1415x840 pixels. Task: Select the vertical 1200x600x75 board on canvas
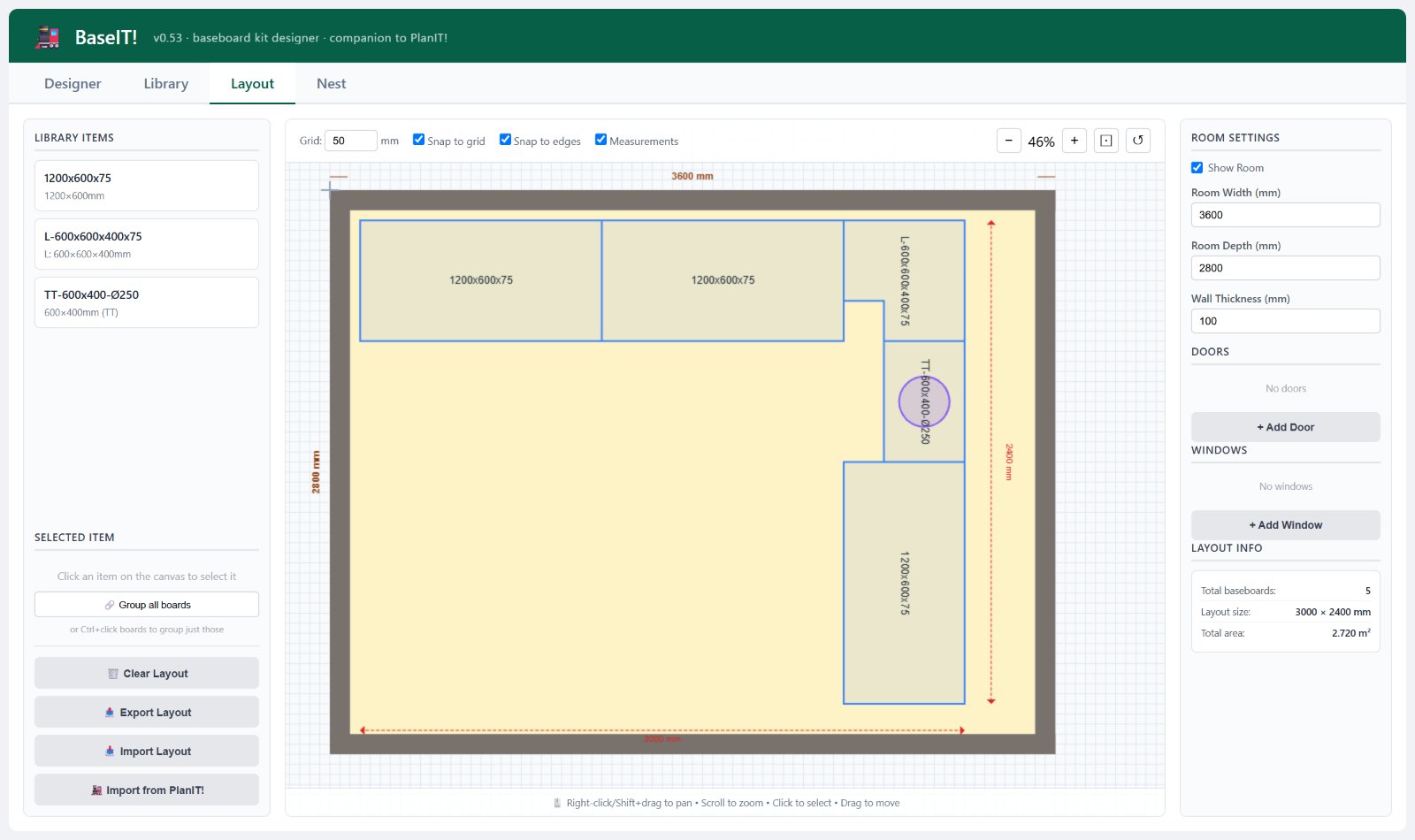[x=904, y=583]
